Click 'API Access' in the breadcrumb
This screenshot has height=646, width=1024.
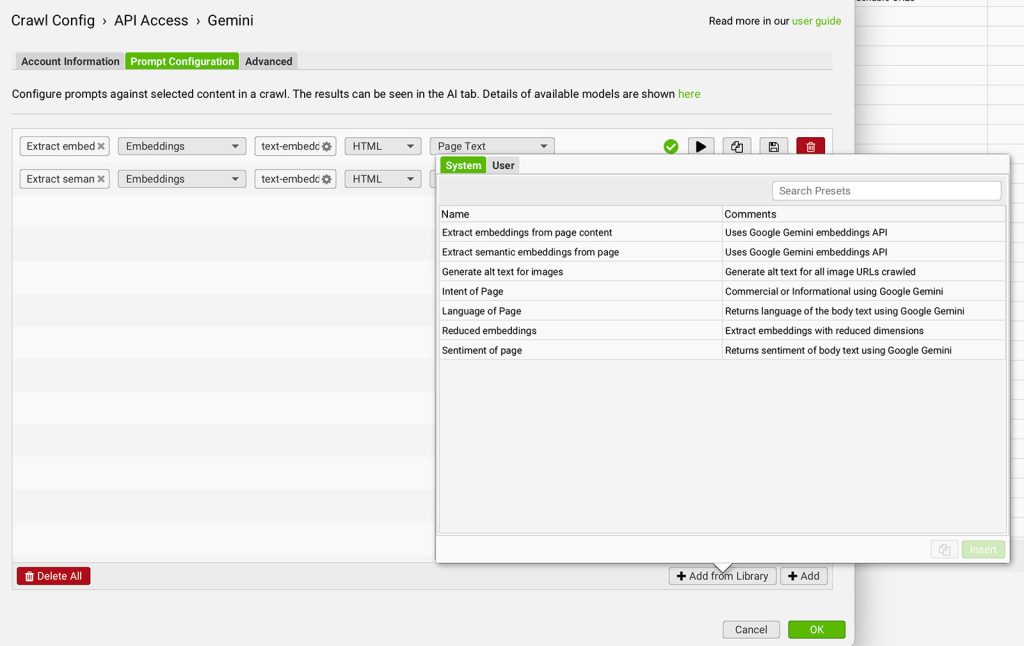pyautogui.click(x=151, y=20)
